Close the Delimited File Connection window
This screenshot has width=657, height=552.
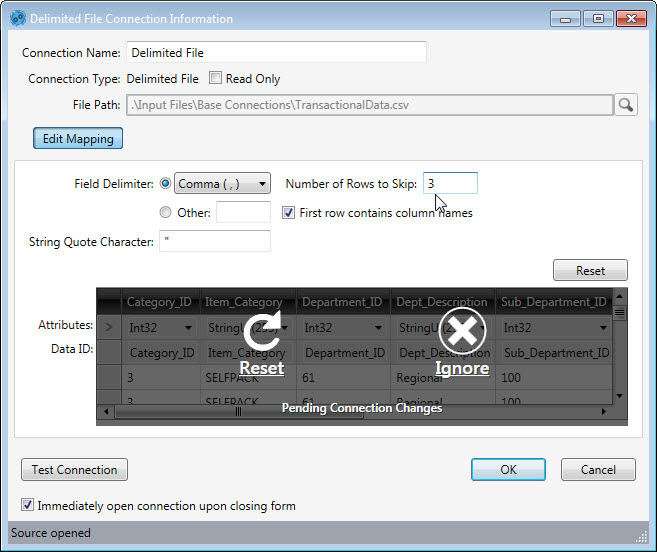631,19
